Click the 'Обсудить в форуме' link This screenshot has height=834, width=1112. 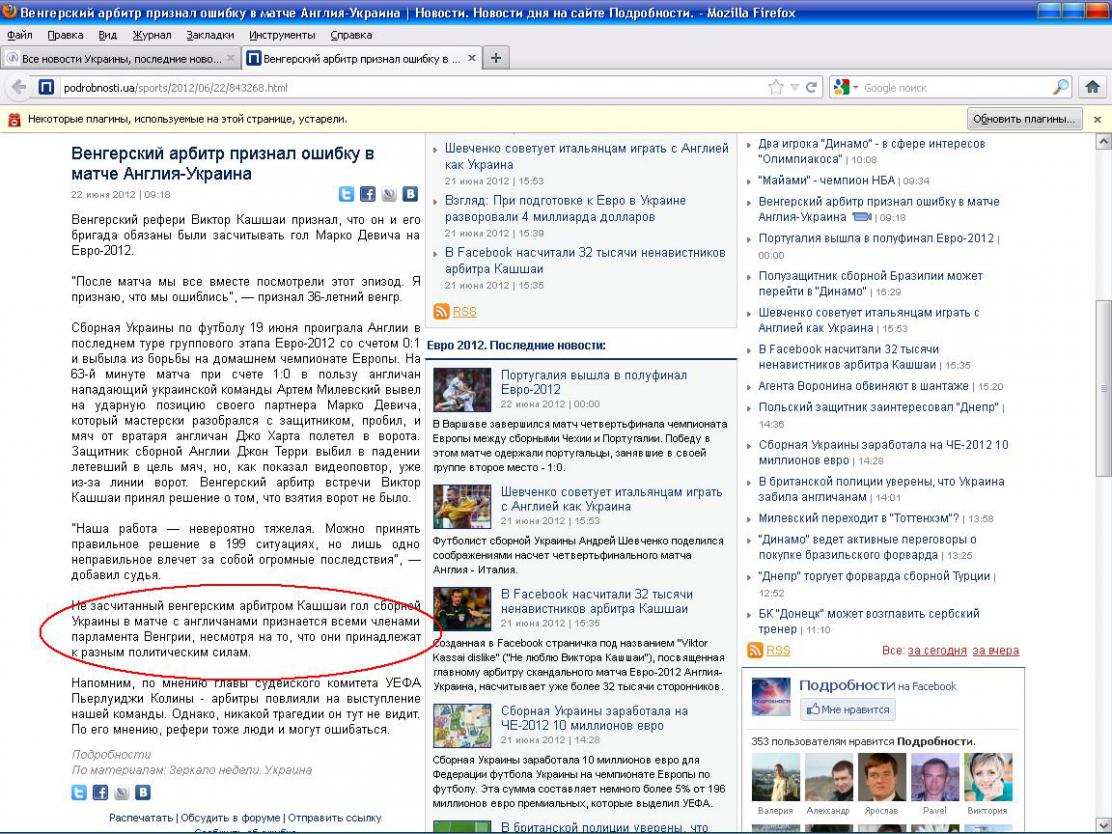(230, 818)
